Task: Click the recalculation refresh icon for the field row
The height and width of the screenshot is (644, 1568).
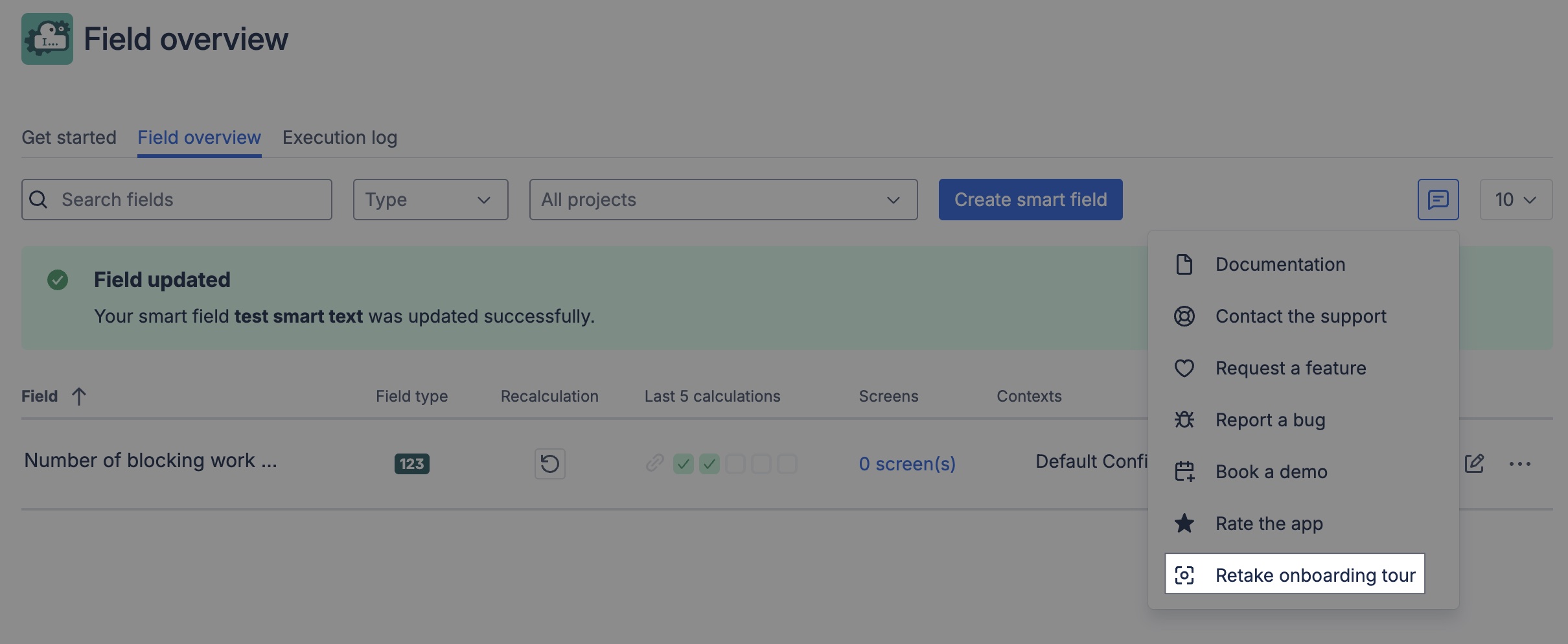Action: pyautogui.click(x=548, y=463)
